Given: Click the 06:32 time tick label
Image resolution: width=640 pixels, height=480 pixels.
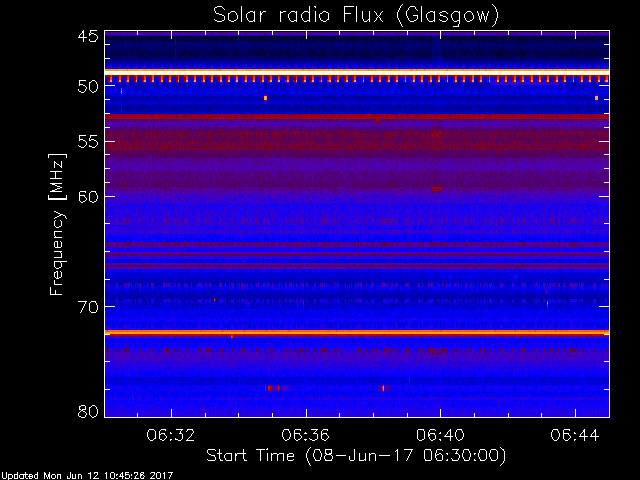Looking at the screenshot, I should pos(171,435).
